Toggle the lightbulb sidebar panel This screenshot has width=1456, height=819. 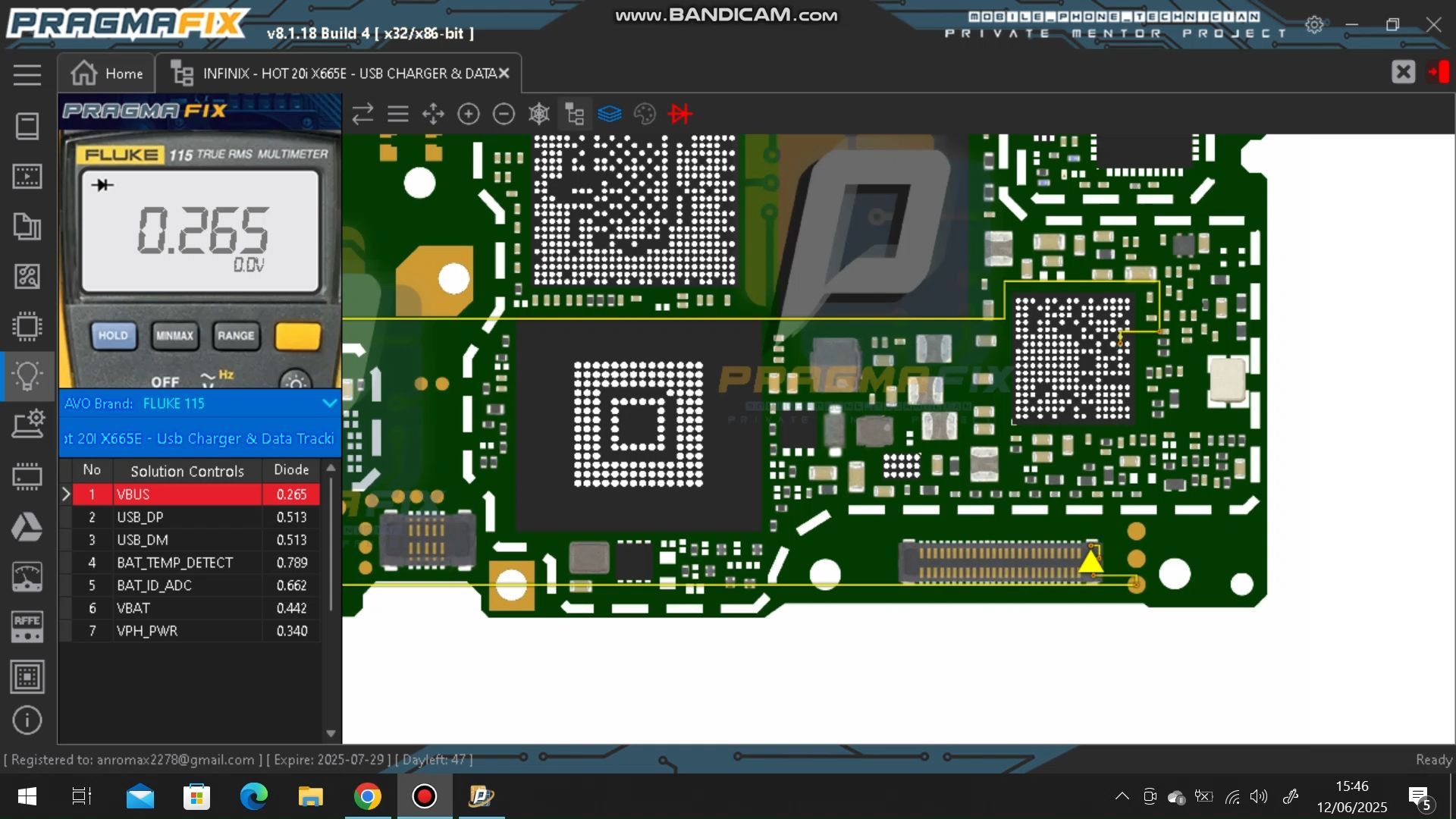point(27,376)
